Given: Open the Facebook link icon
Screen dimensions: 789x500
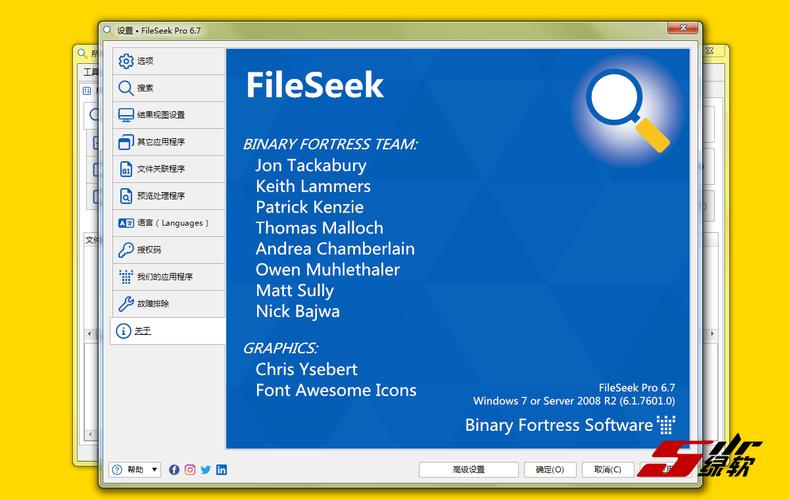Looking at the screenshot, I should click(174, 470).
